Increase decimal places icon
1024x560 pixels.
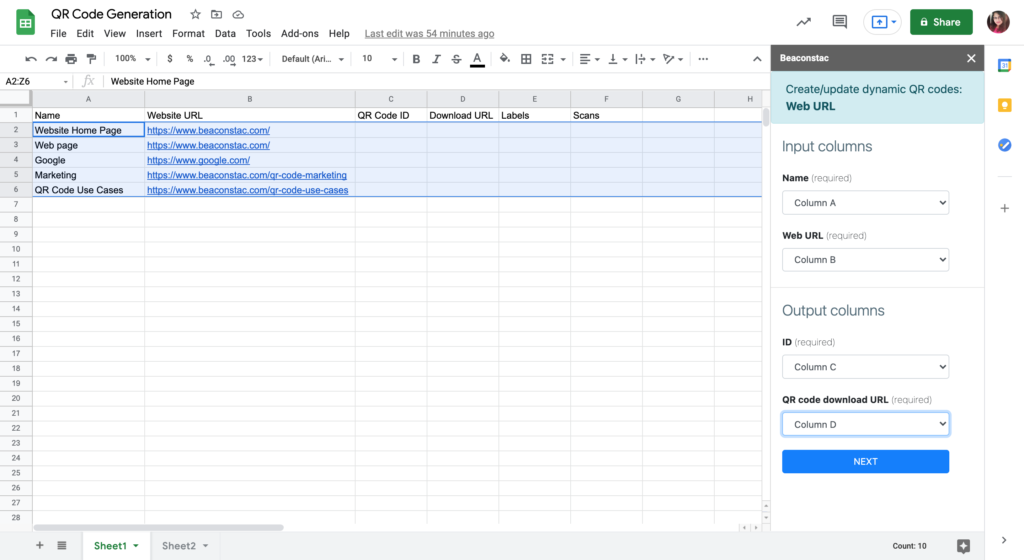pos(229,59)
